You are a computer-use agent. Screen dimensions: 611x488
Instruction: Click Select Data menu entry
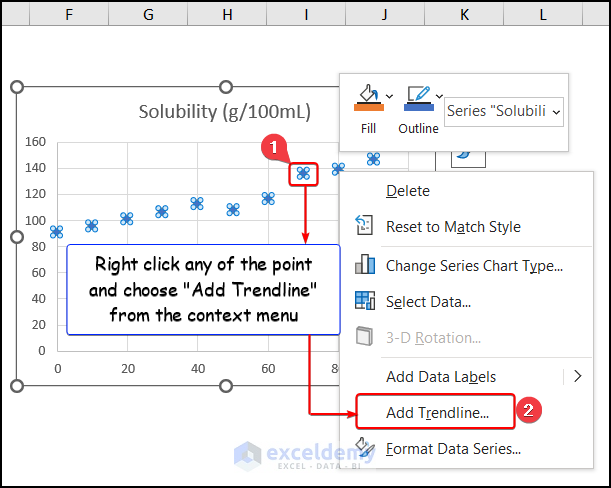428,301
